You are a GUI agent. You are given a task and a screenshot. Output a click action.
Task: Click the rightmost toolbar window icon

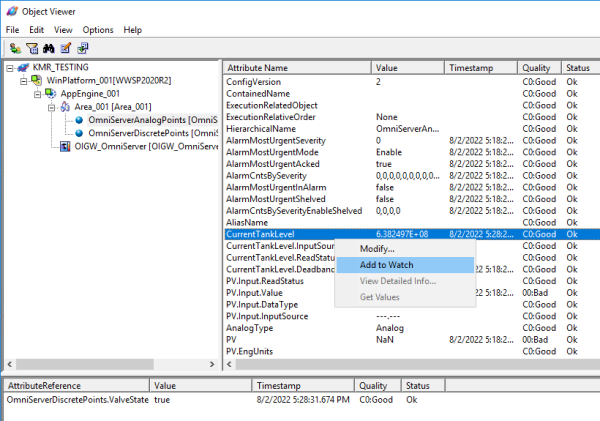pyautogui.click(x=83, y=48)
